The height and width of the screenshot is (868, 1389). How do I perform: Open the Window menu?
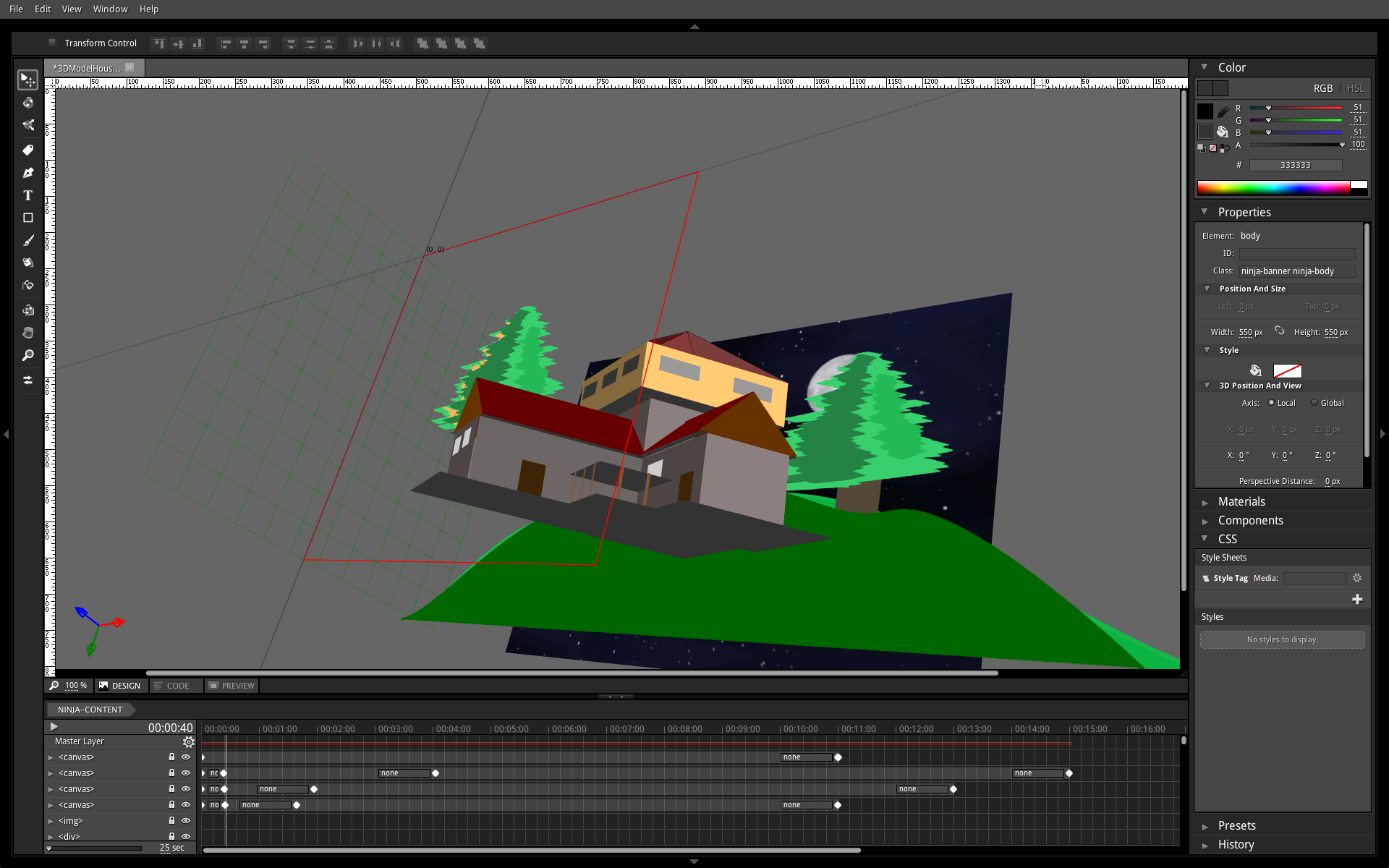pyautogui.click(x=110, y=9)
